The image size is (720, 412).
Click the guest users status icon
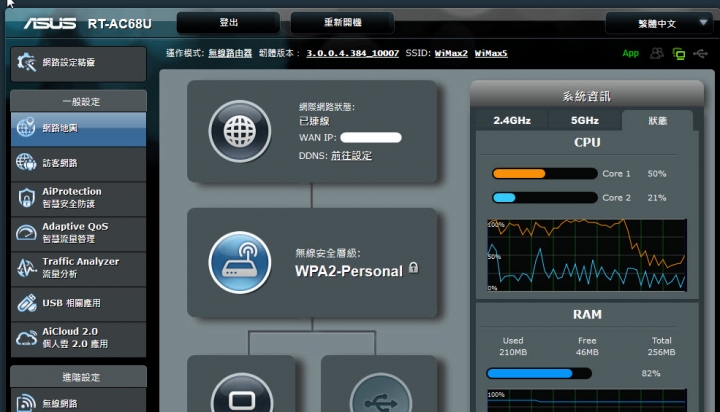coord(657,53)
